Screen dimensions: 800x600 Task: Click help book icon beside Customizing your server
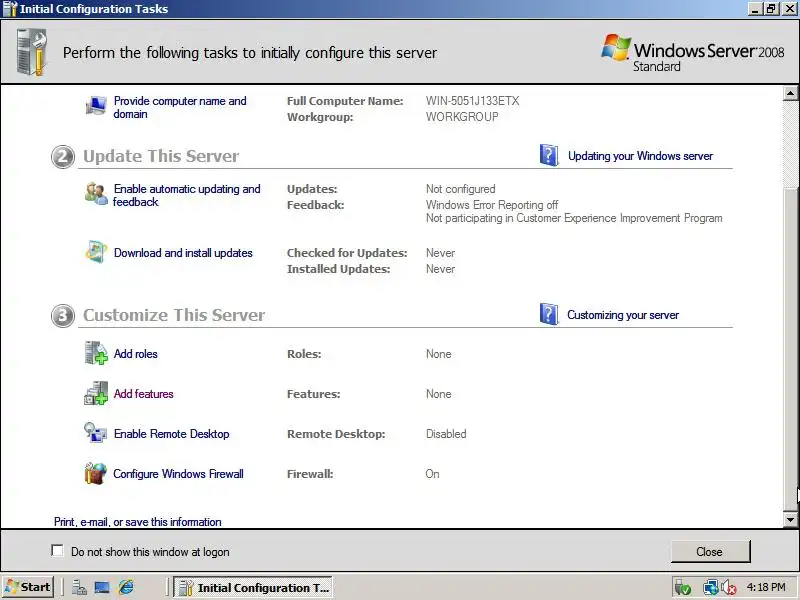pyautogui.click(x=549, y=314)
